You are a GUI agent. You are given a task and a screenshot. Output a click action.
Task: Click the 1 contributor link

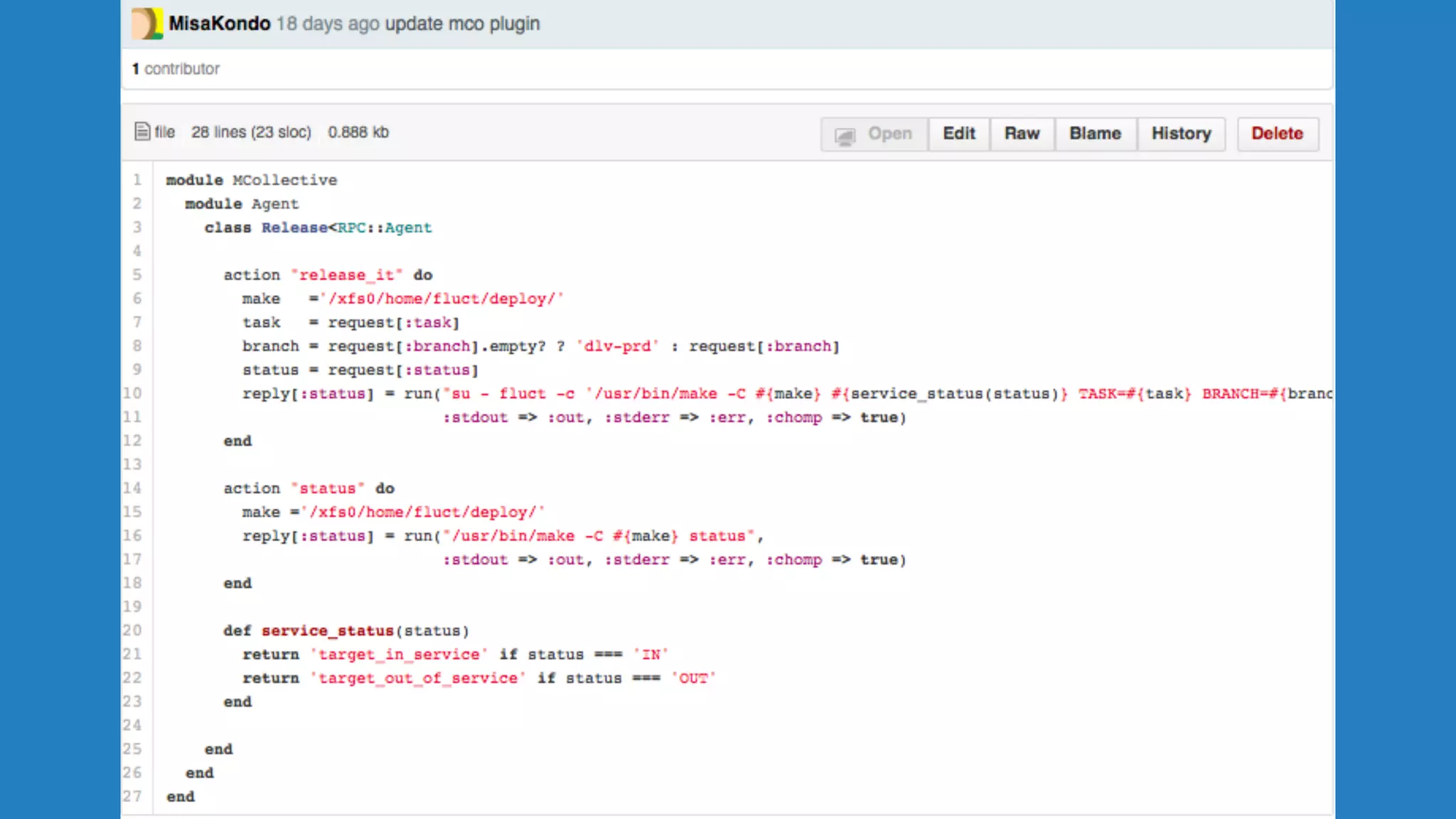tap(176, 69)
